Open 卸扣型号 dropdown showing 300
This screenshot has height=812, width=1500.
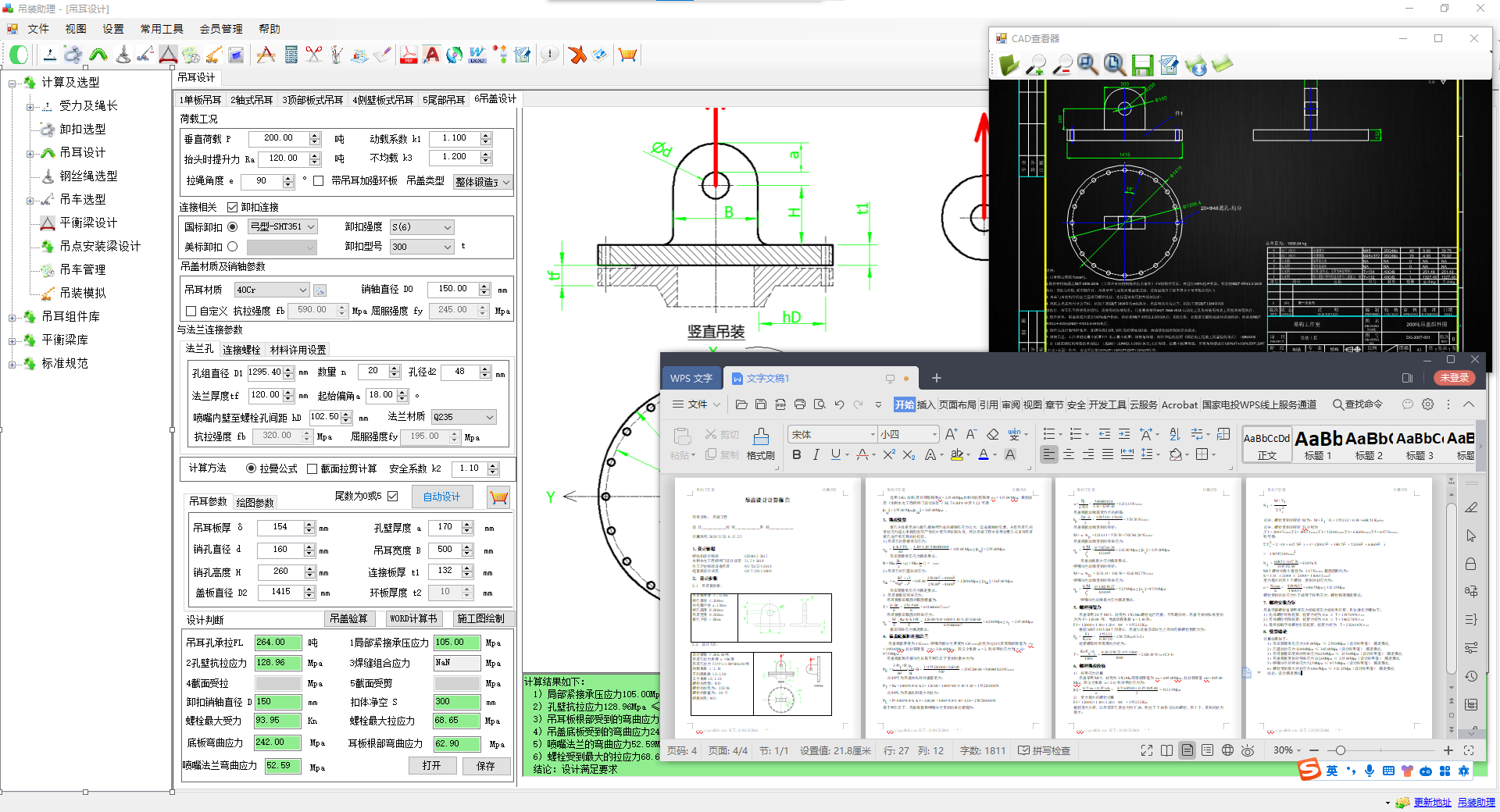click(421, 247)
